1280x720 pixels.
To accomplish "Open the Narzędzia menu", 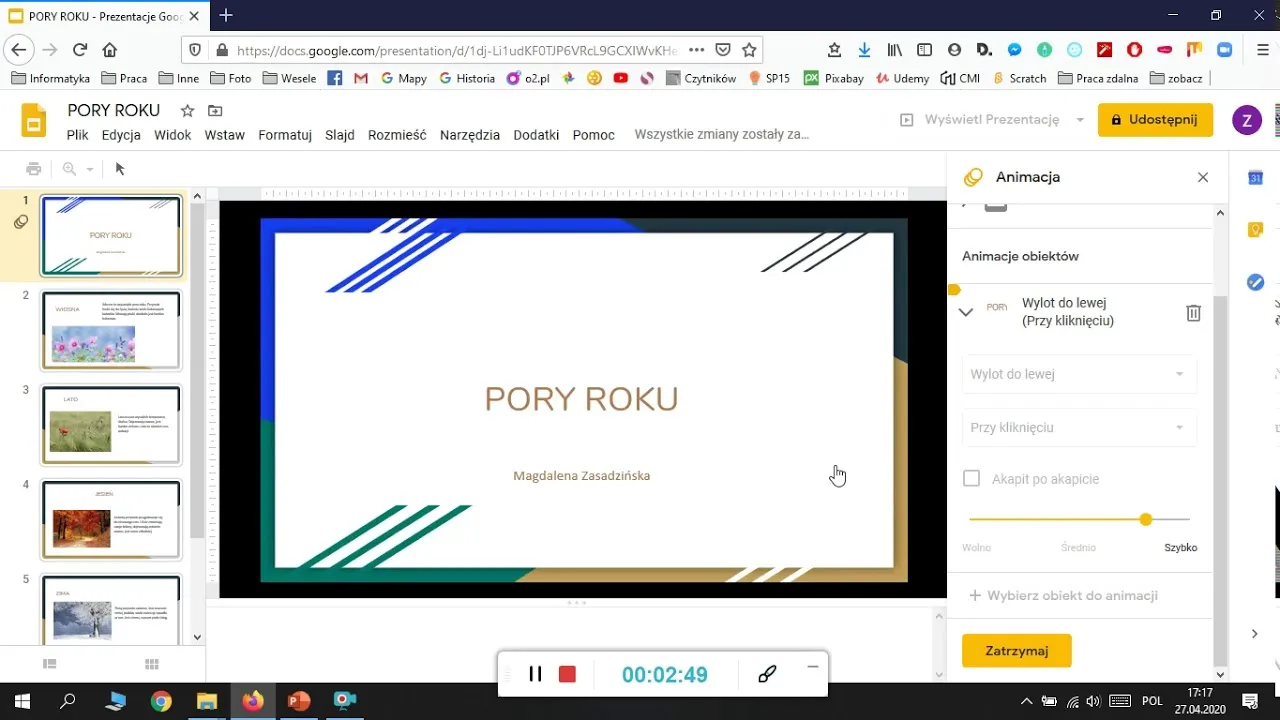I will [469, 134].
